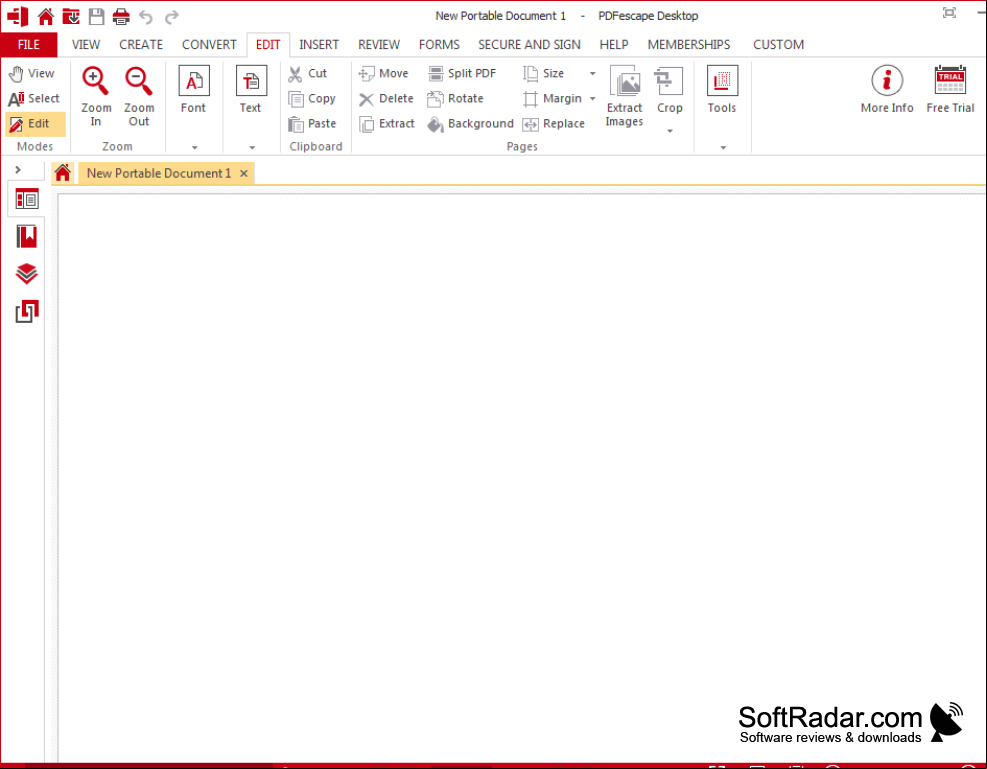Zoom In with magnifier plus

click(x=96, y=96)
